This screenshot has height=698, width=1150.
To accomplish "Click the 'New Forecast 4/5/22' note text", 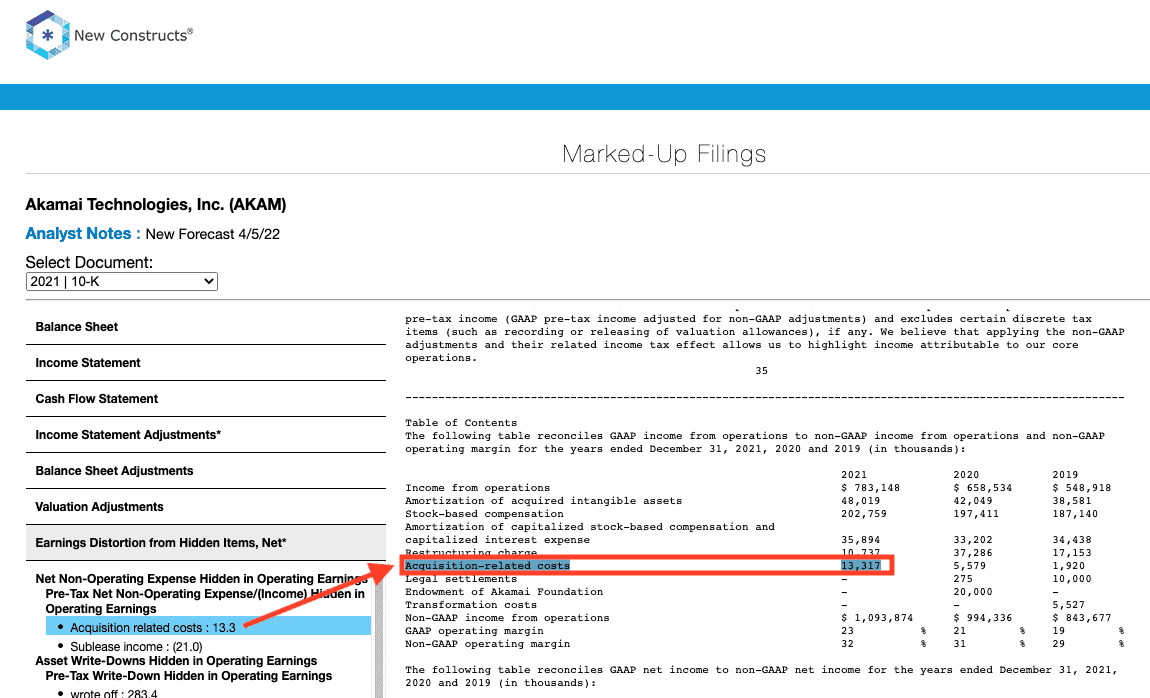I will point(213,235).
